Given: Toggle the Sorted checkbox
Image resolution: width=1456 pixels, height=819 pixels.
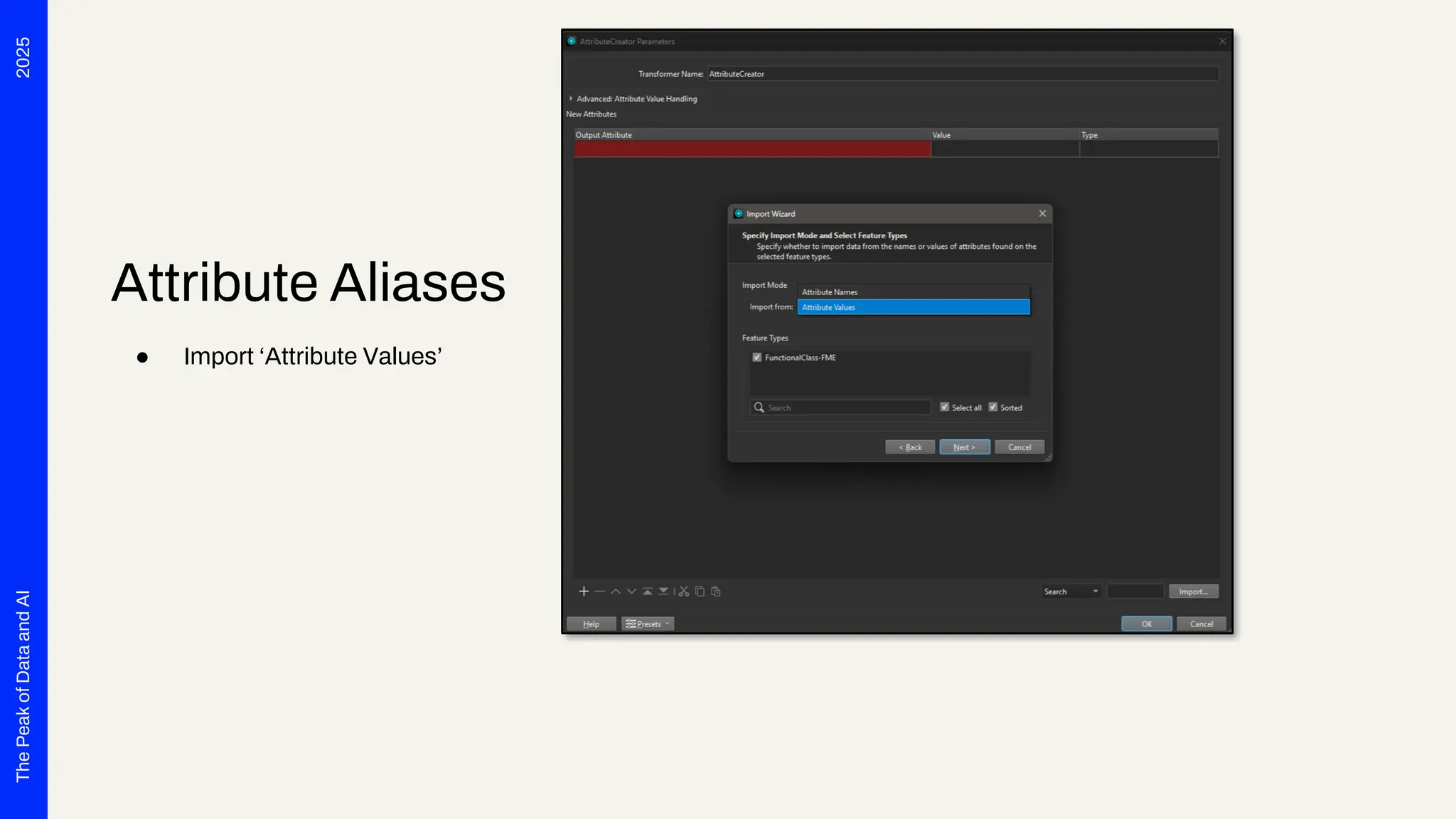Looking at the screenshot, I should (993, 407).
